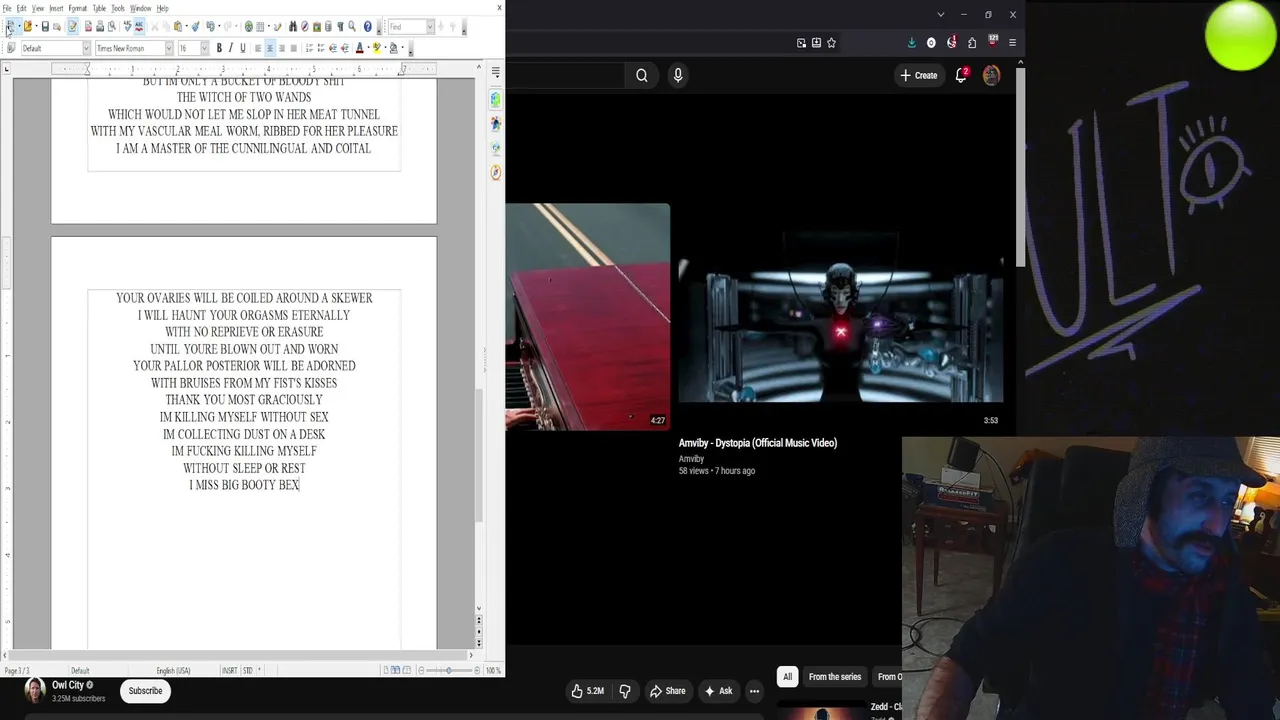
Task: Toggle align right paragraph
Action: point(282,48)
